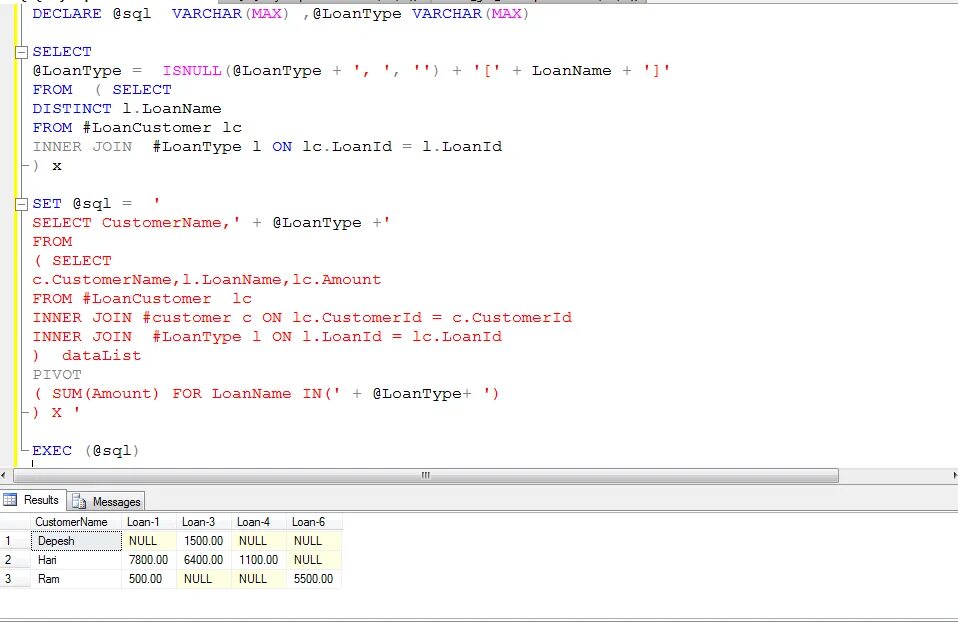Click the Loan-4 NULL cell for Ram
The width and height of the screenshot is (958, 622).
pyautogui.click(x=259, y=579)
